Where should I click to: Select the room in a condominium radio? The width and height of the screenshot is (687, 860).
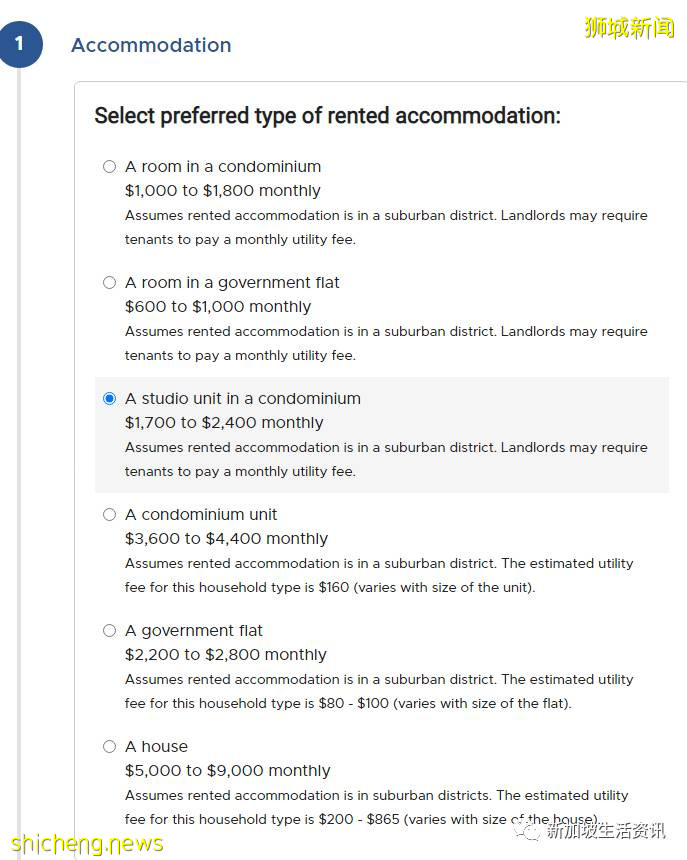click(x=110, y=167)
